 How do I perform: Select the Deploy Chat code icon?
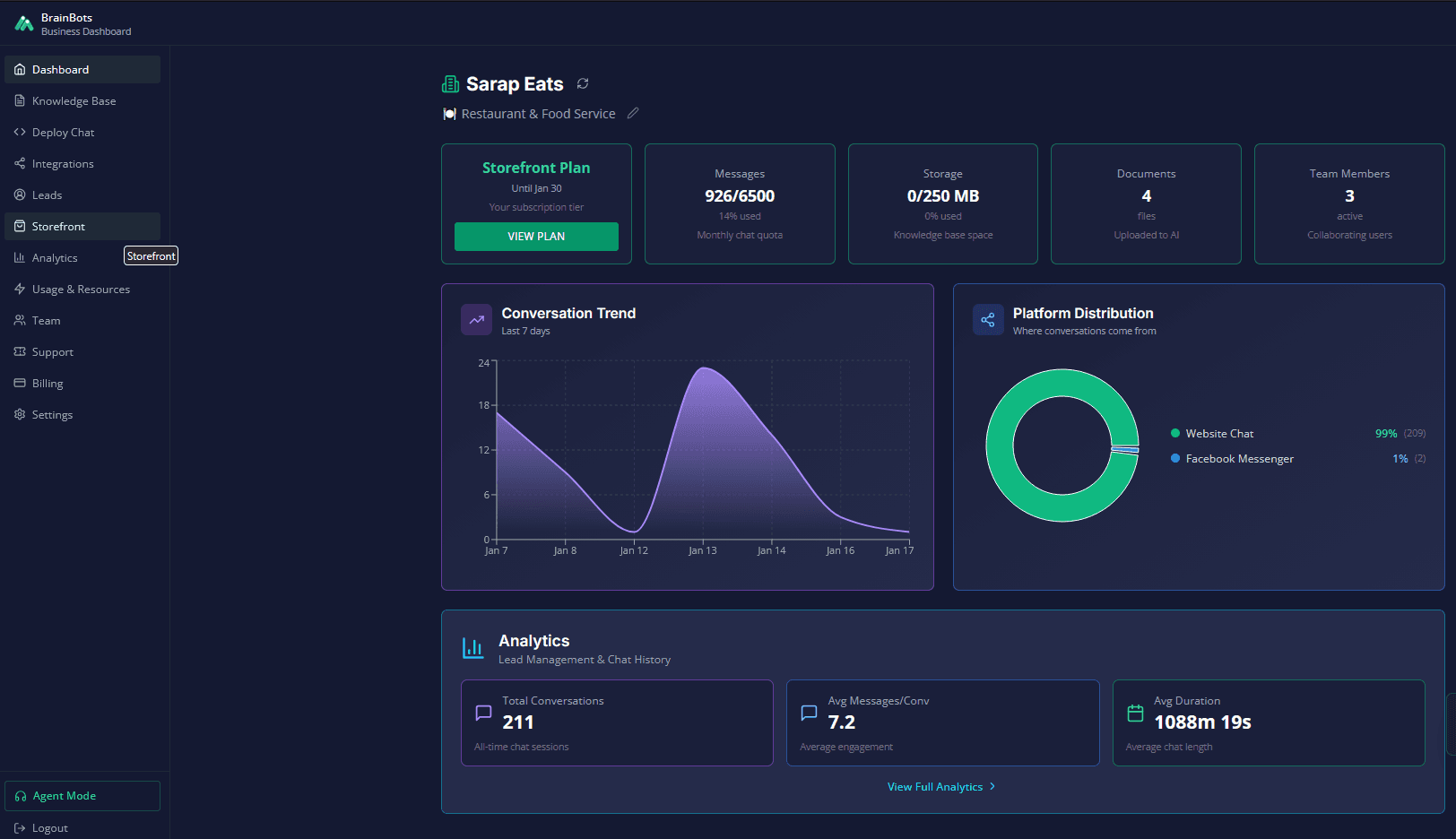pyautogui.click(x=20, y=132)
